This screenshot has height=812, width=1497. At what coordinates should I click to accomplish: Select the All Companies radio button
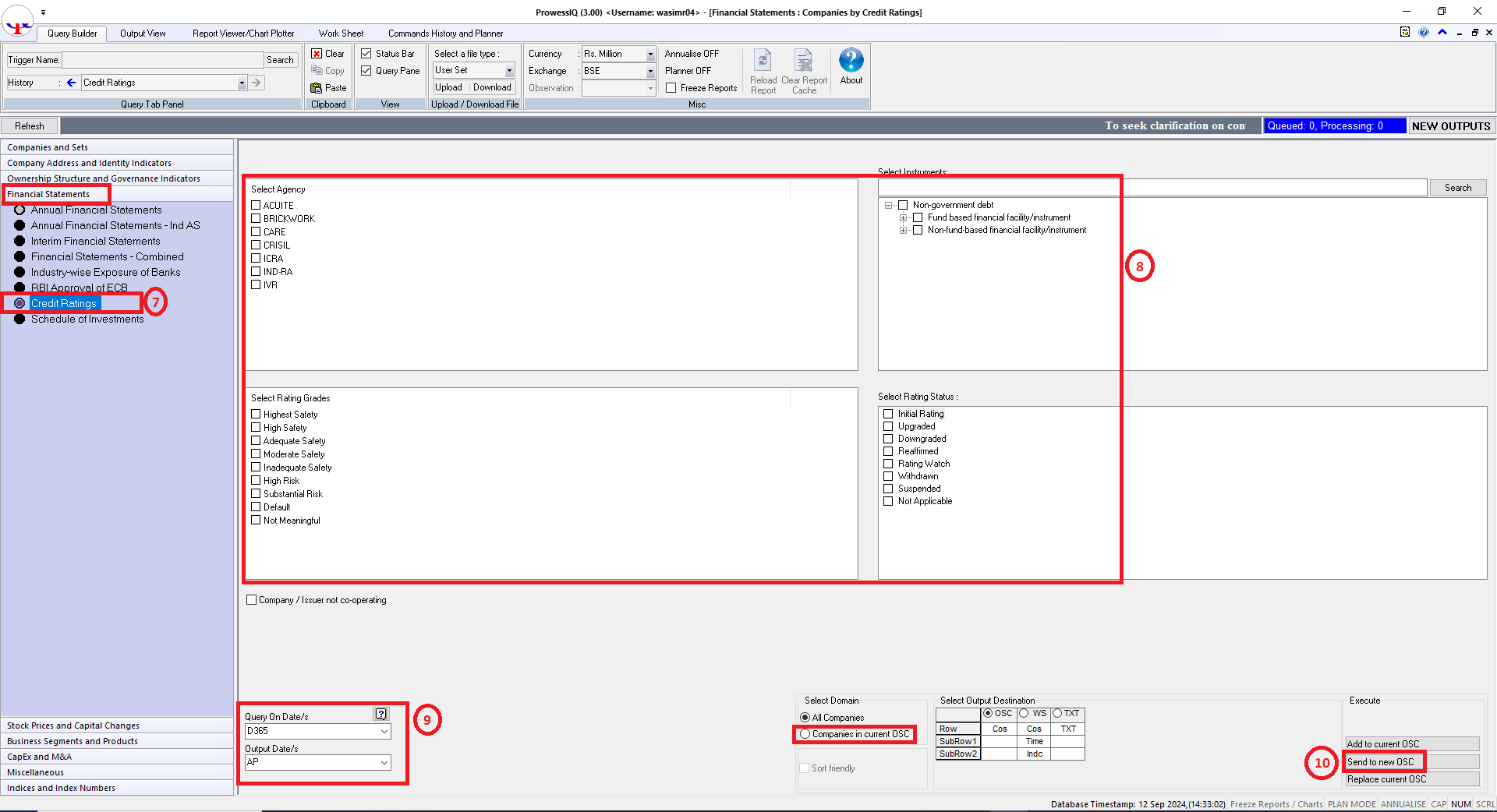tap(805, 718)
